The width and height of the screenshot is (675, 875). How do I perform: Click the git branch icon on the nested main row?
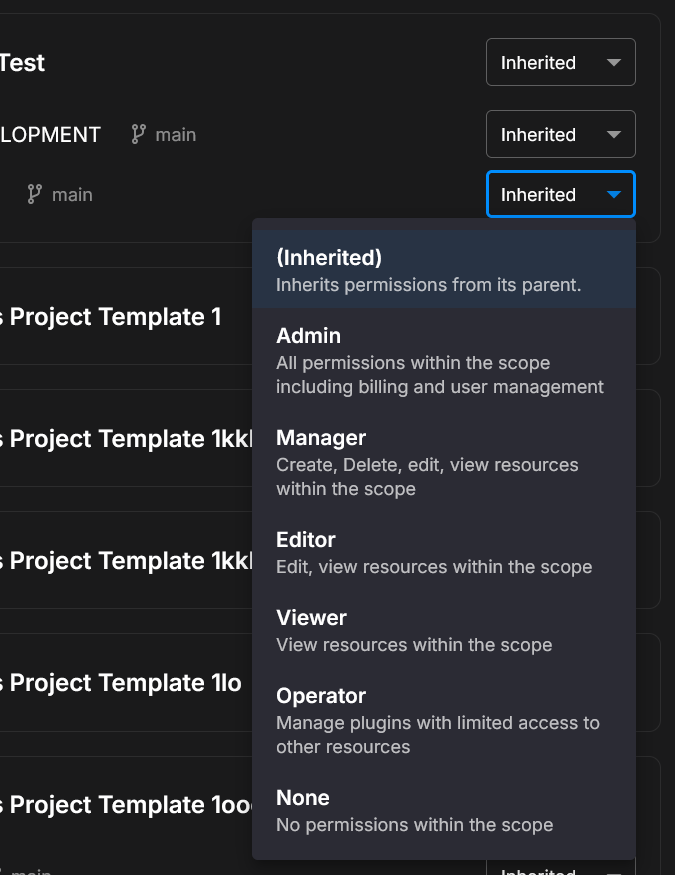(36, 194)
